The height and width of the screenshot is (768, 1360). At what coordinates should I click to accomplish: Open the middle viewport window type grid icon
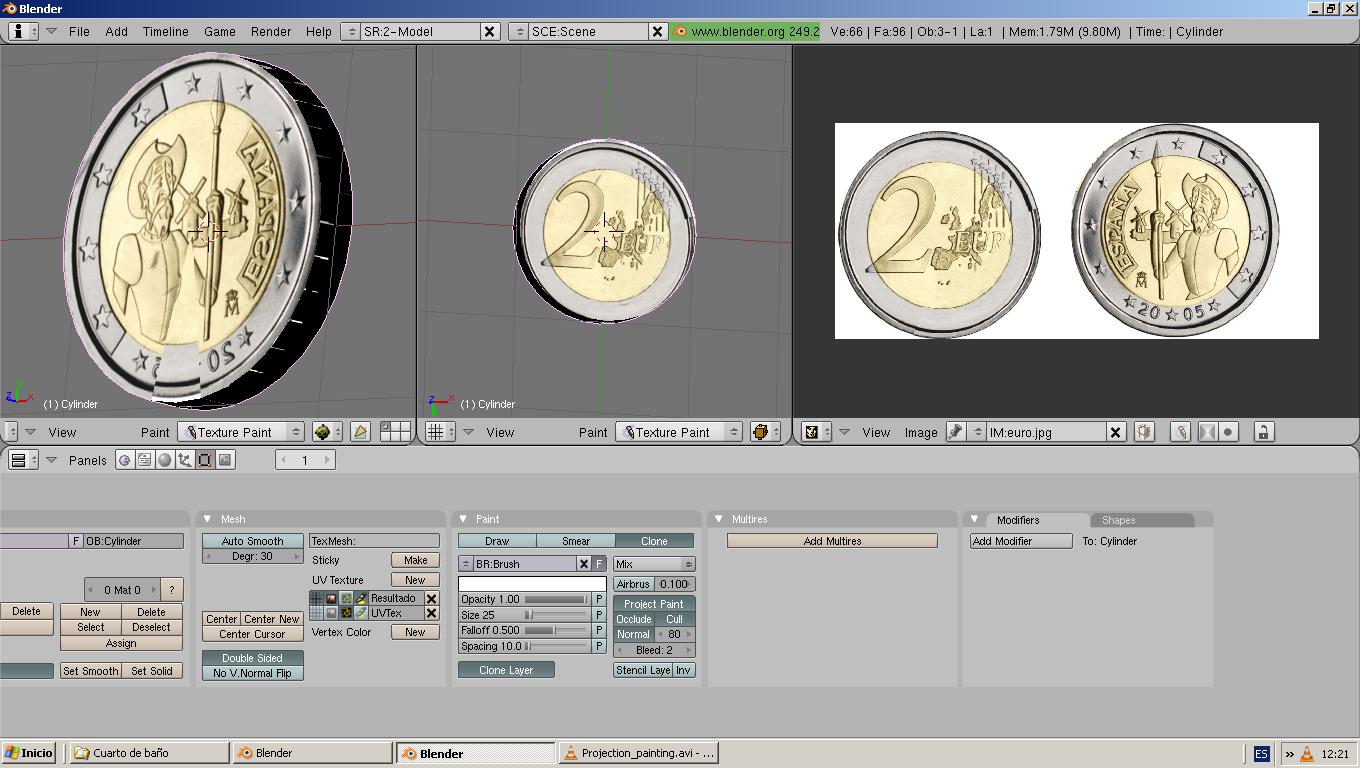tap(439, 432)
